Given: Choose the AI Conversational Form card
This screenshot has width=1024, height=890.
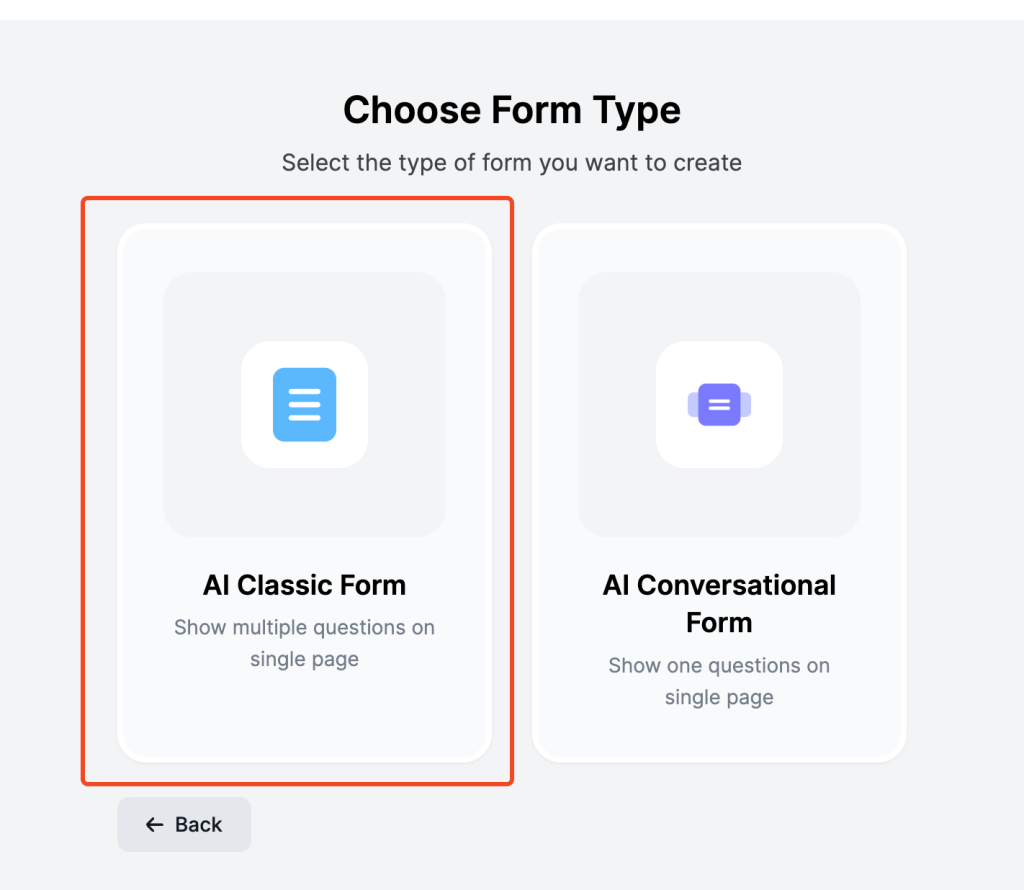Looking at the screenshot, I should click(x=719, y=493).
